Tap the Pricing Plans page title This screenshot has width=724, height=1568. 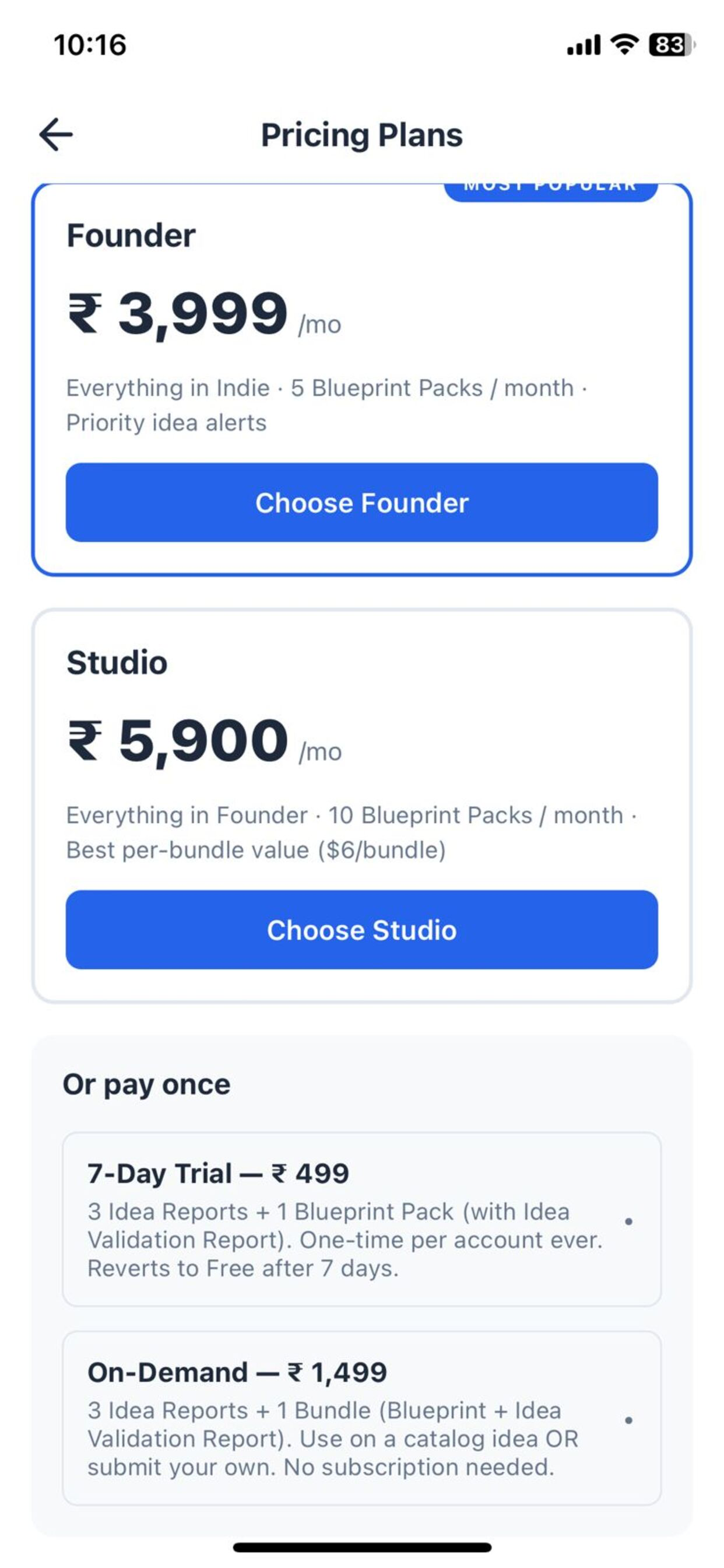[362, 135]
